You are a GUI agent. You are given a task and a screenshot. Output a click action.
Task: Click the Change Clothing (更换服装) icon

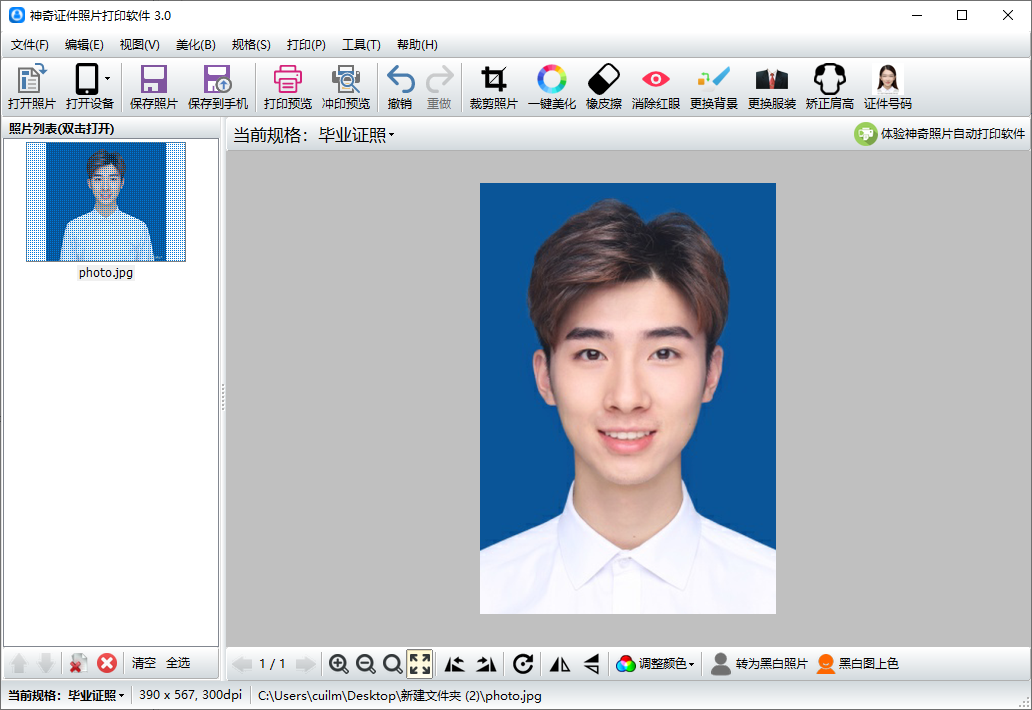(771, 81)
